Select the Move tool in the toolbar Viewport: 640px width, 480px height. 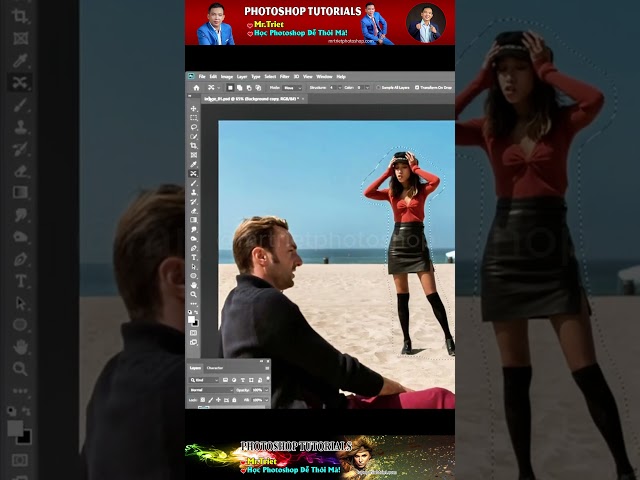[x=193, y=109]
